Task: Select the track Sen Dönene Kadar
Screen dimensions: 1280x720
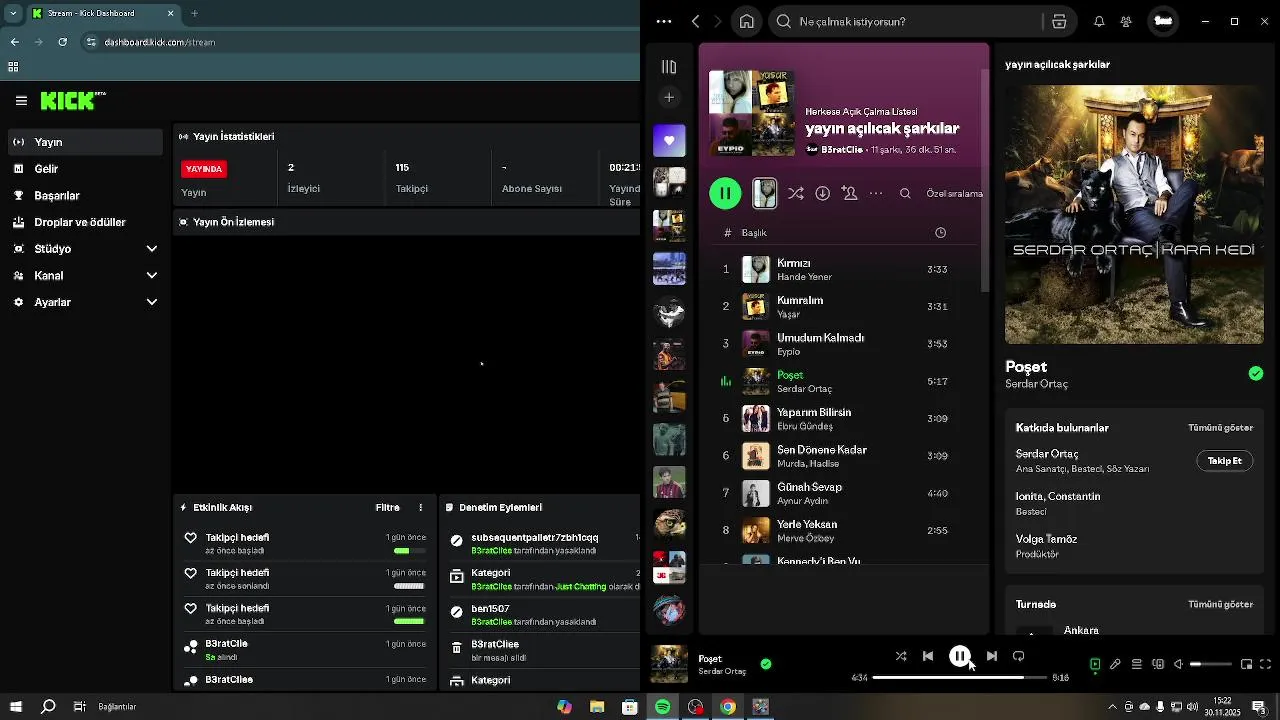Action: [843, 456]
